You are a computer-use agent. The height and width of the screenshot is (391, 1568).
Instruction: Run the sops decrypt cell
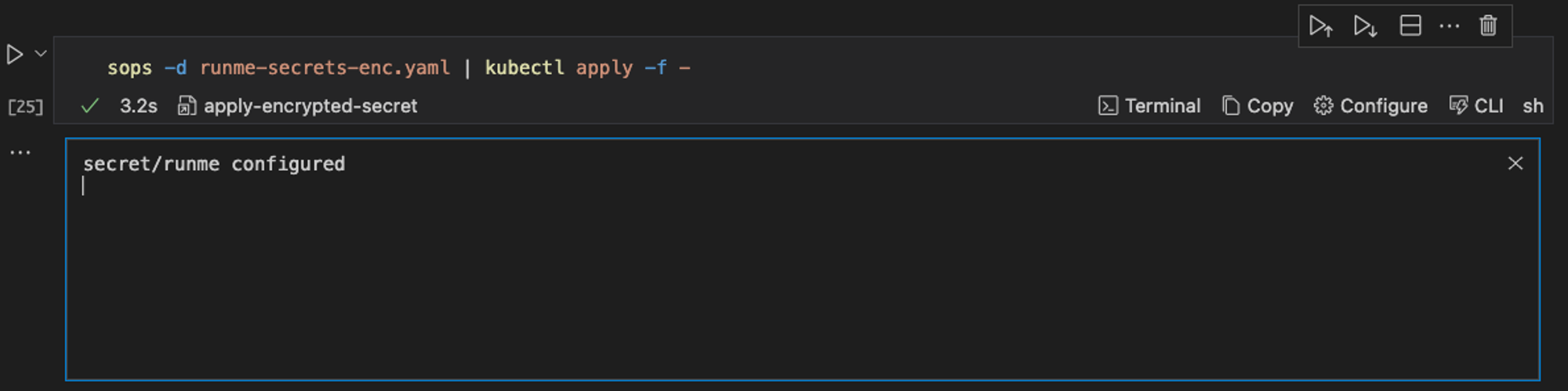click(14, 54)
